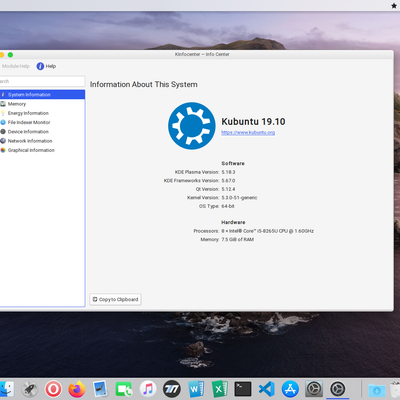Click the Processors Intel Core i5 value
The image size is (400, 400).
268,231
